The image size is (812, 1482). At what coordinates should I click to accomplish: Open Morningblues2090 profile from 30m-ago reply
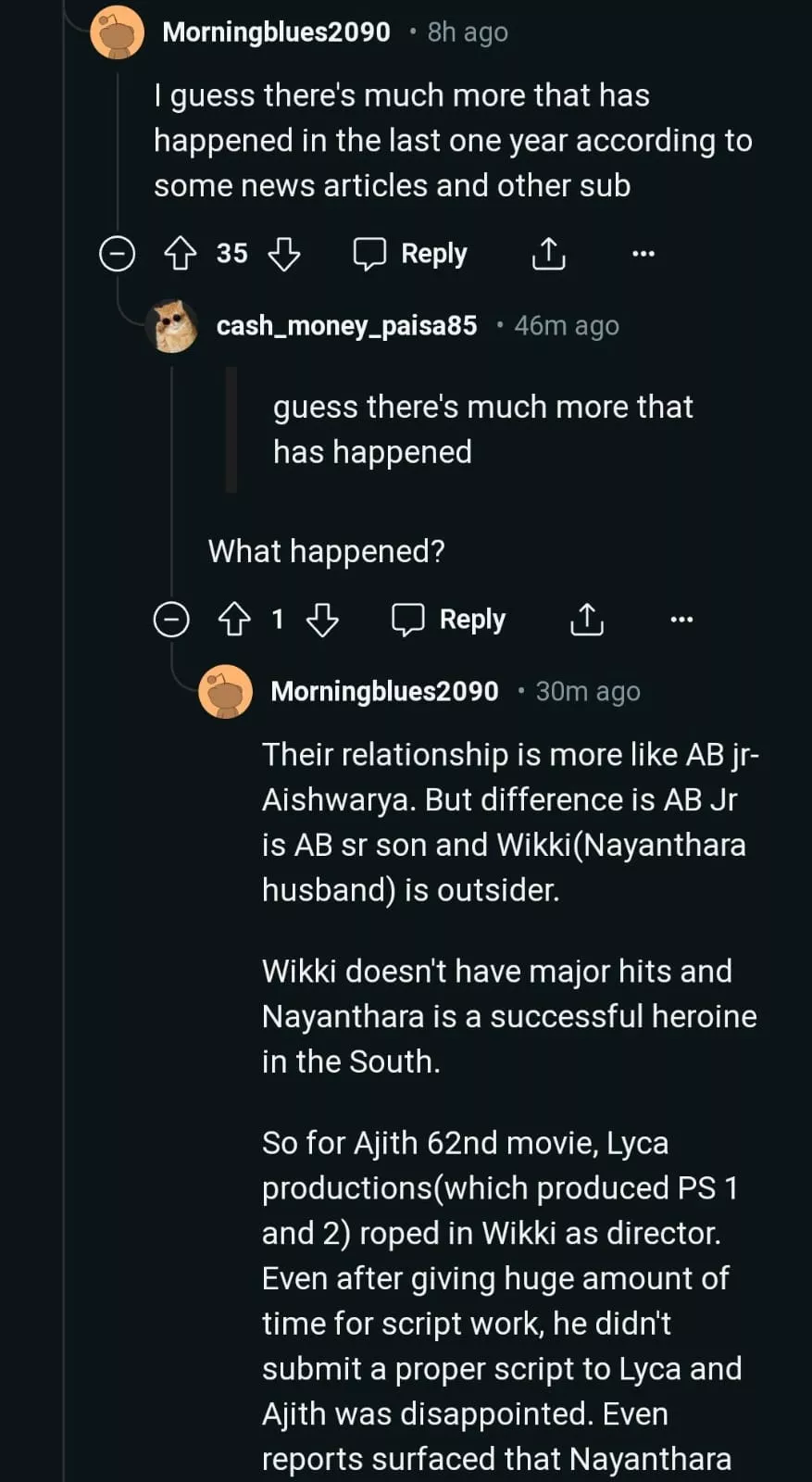point(384,692)
